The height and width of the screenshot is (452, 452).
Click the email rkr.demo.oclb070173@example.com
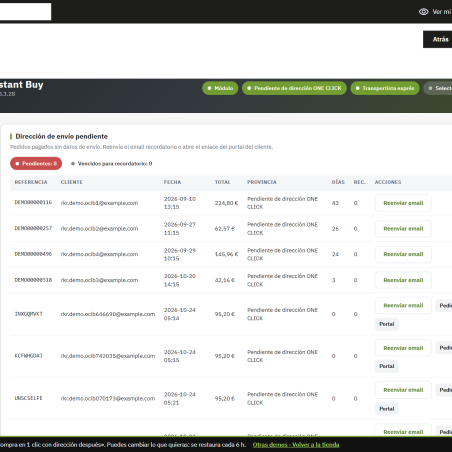pos(108,398)
